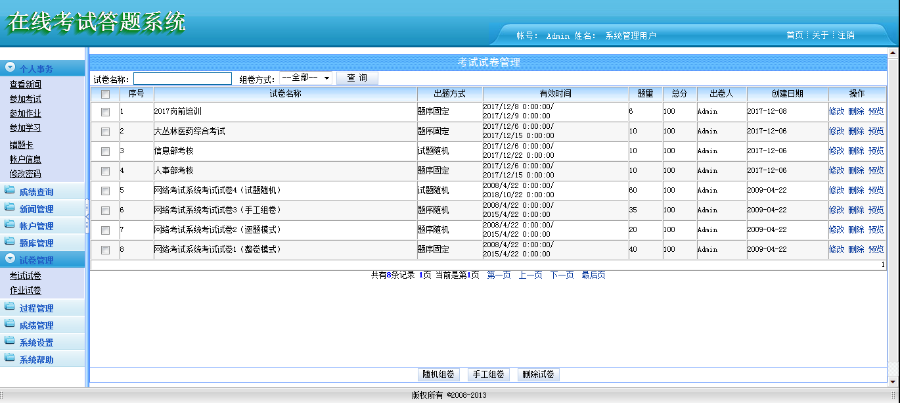Click the folder icon beside 系统帮助
The width and height of the screenshot is (900, 403).
[9, 359]
